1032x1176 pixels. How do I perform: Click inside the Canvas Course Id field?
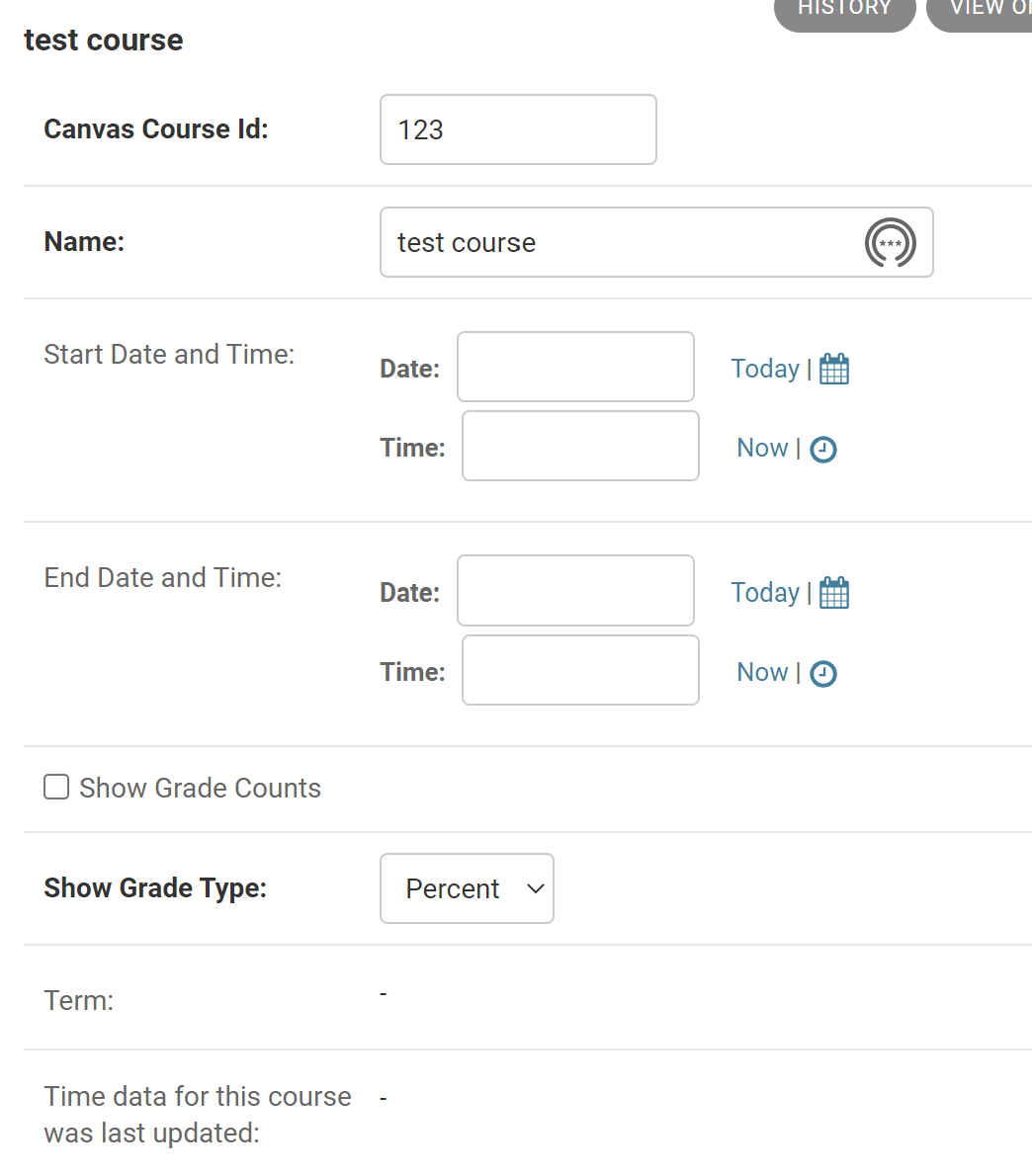(517, 129)
